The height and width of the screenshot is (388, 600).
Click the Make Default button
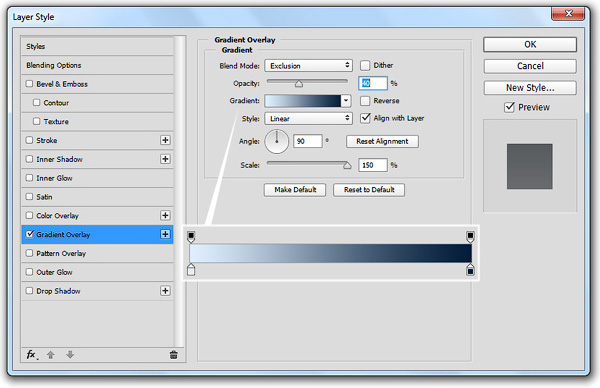(x=295, y=190)
